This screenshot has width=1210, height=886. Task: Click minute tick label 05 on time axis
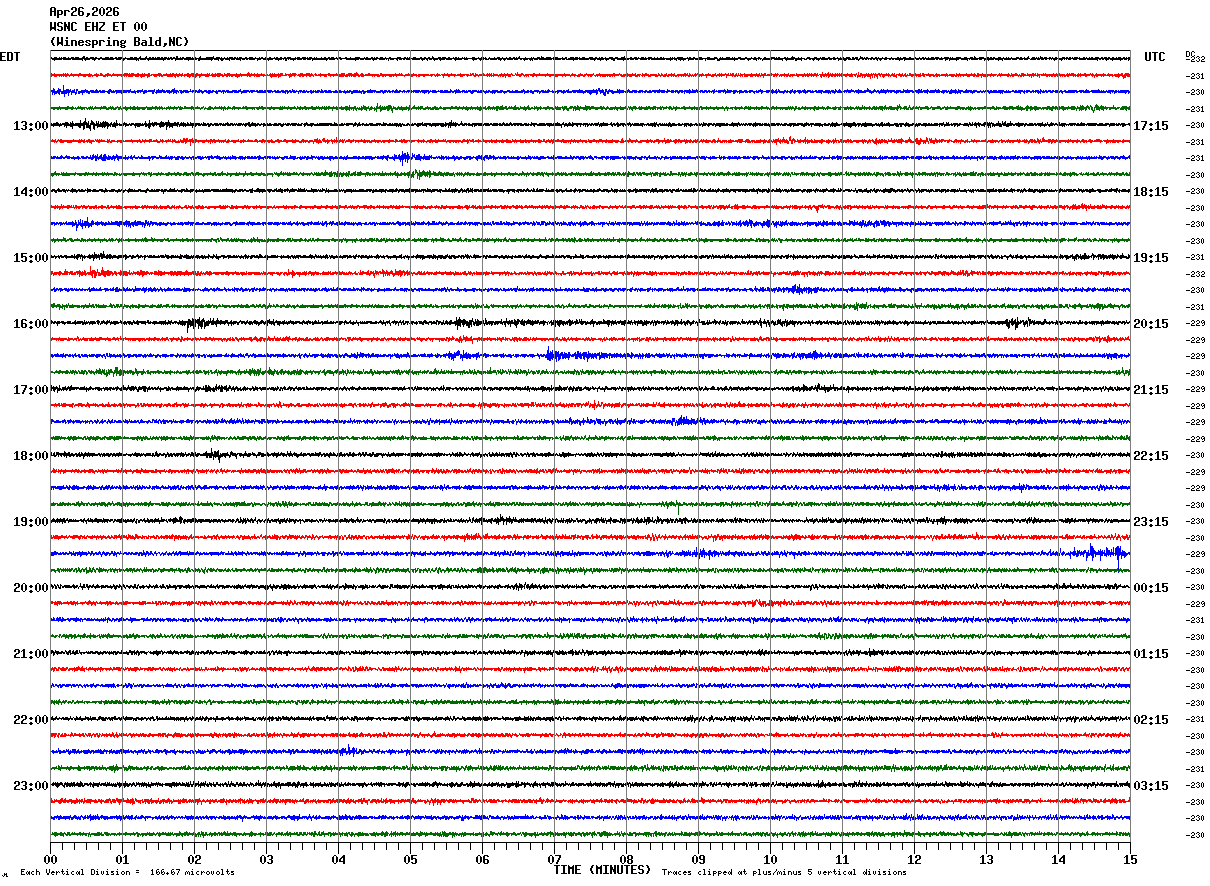(410, 859)
